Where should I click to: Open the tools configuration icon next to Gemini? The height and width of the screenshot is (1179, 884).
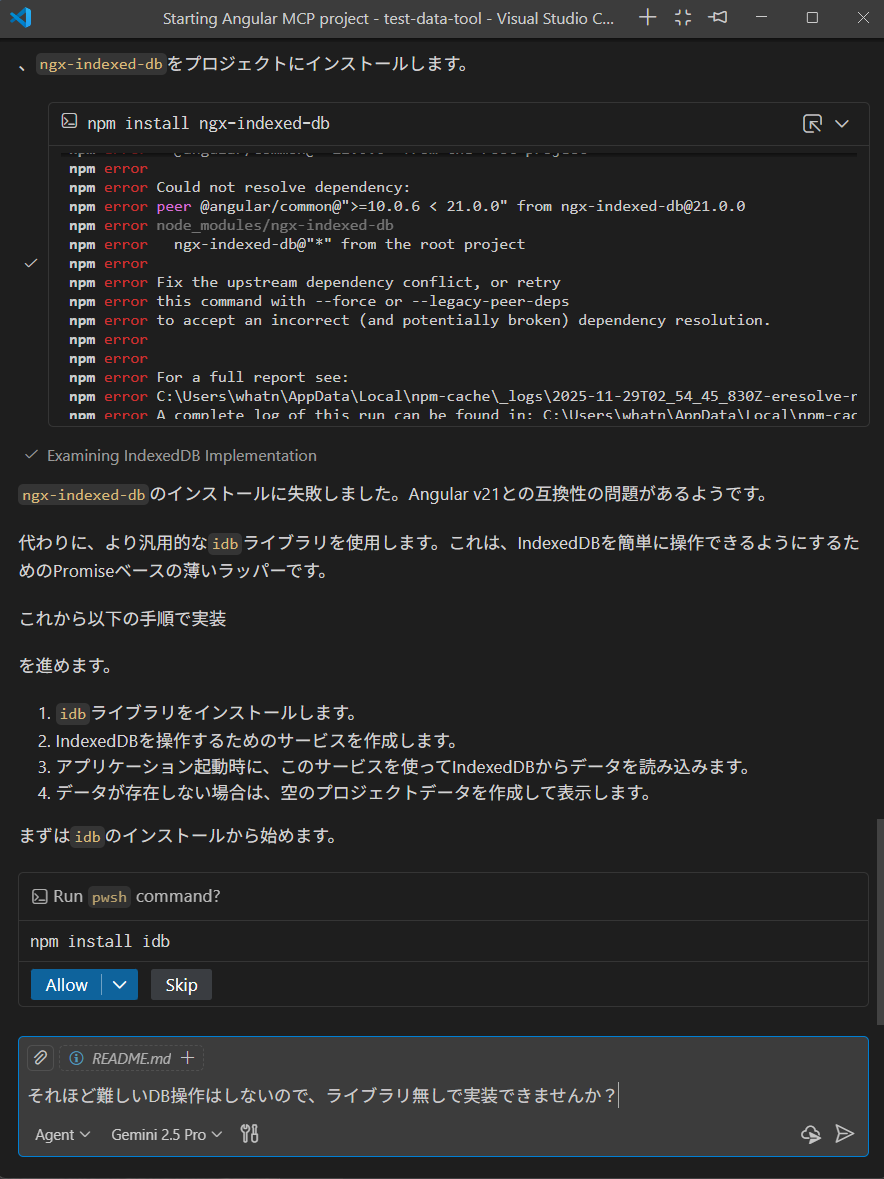(x=249, y=1133)
